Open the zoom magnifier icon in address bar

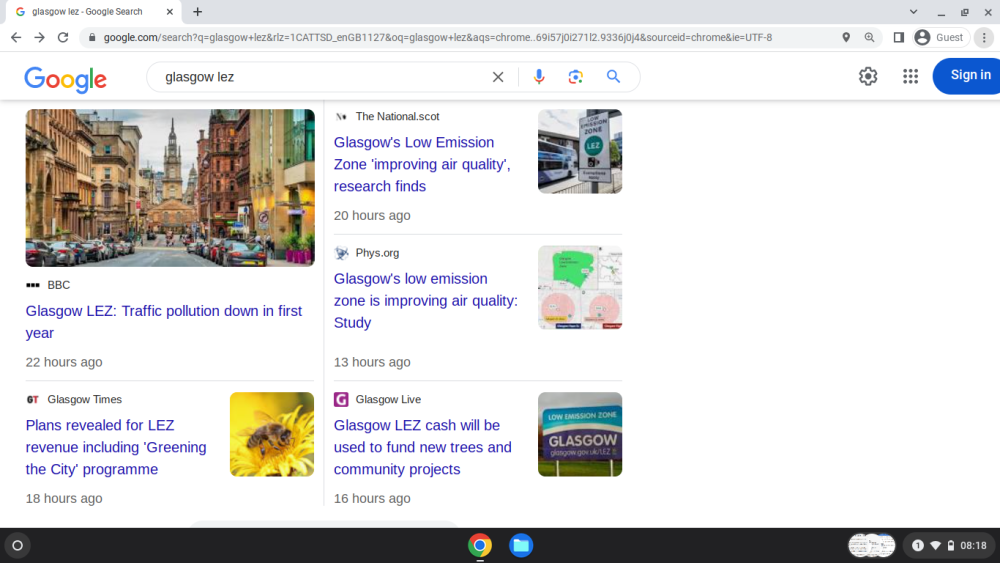pos(869,38)
